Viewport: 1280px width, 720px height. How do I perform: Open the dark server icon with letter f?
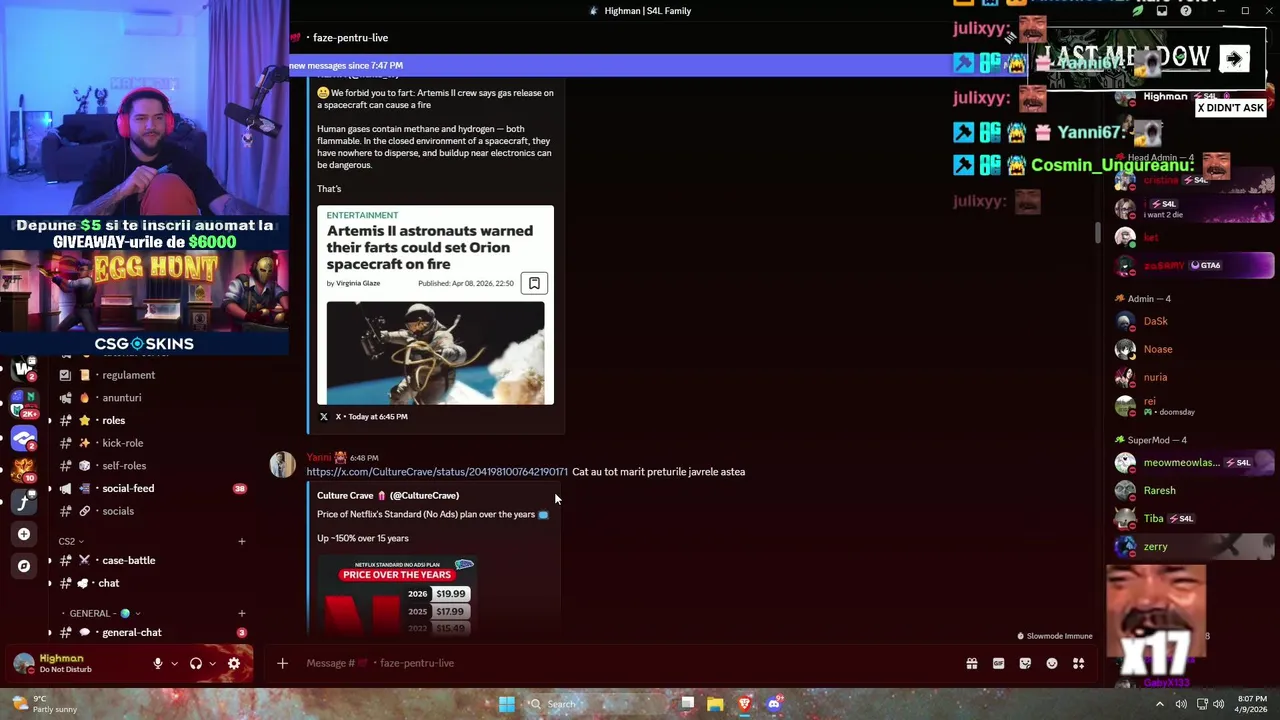click(24, 502)
